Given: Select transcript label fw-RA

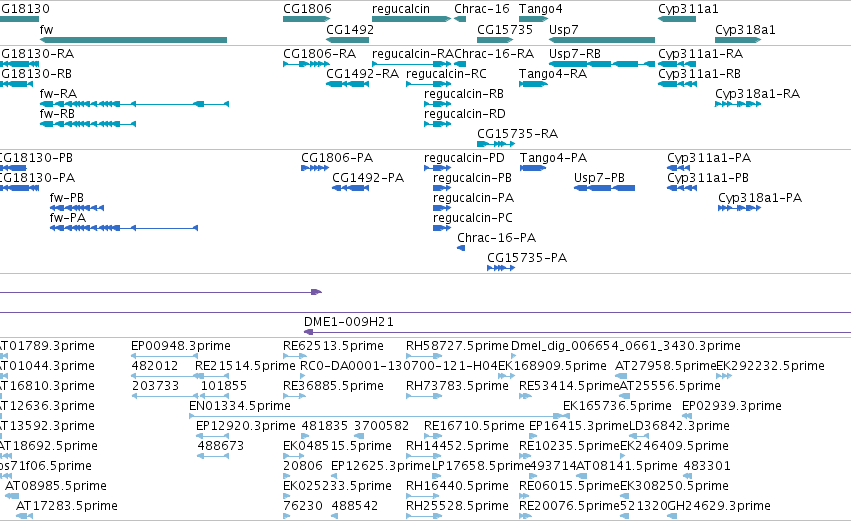Looking at the screenshot, I should coord(59,94).
